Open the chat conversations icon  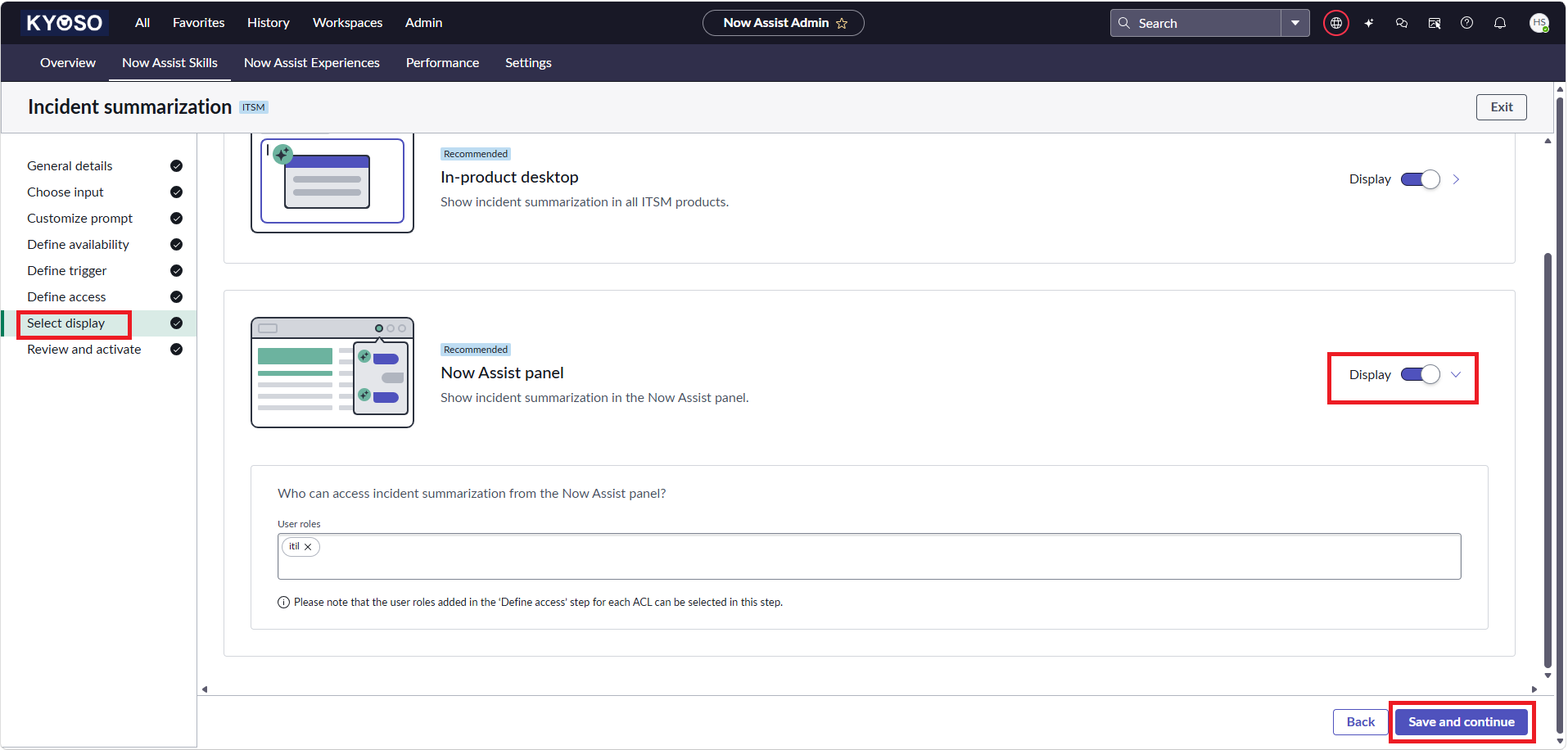point(1402,23)
